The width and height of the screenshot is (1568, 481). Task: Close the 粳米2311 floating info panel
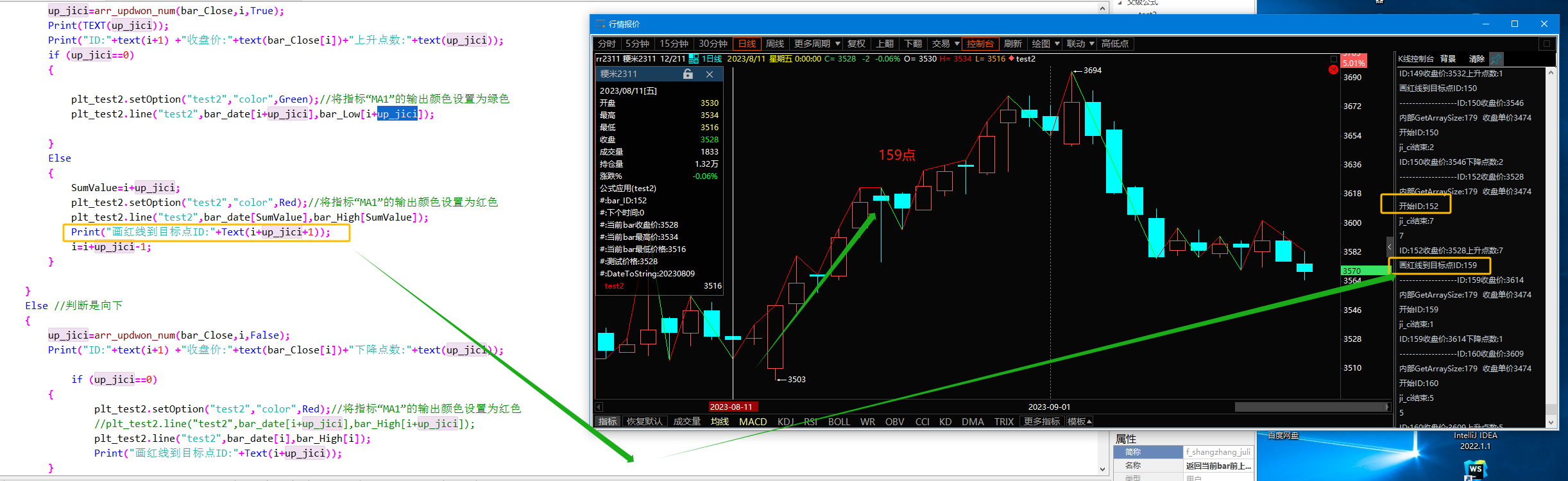click(710, 74)
